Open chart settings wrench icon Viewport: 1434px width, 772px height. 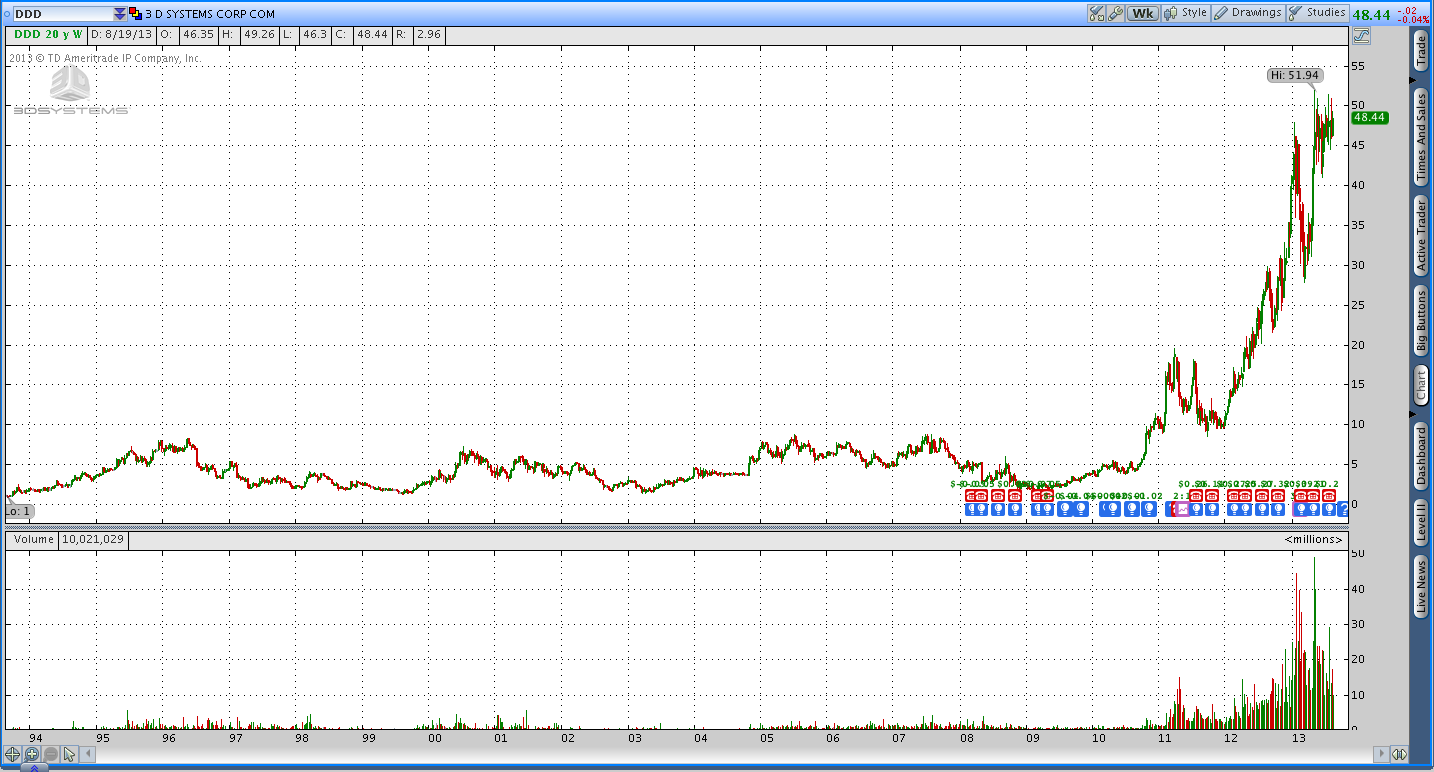[1115, 13]
